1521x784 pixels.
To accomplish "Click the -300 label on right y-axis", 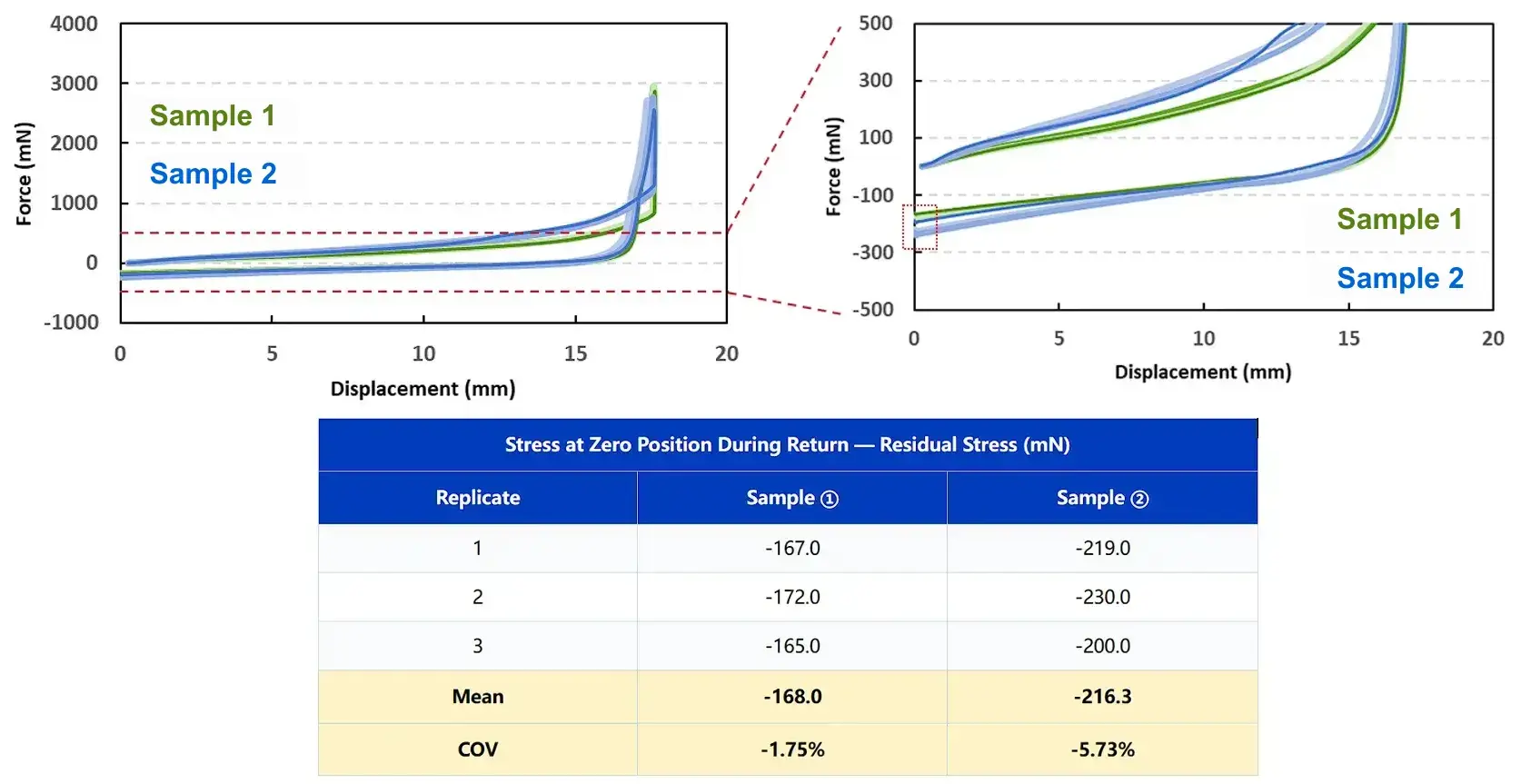I will [872, 252].
